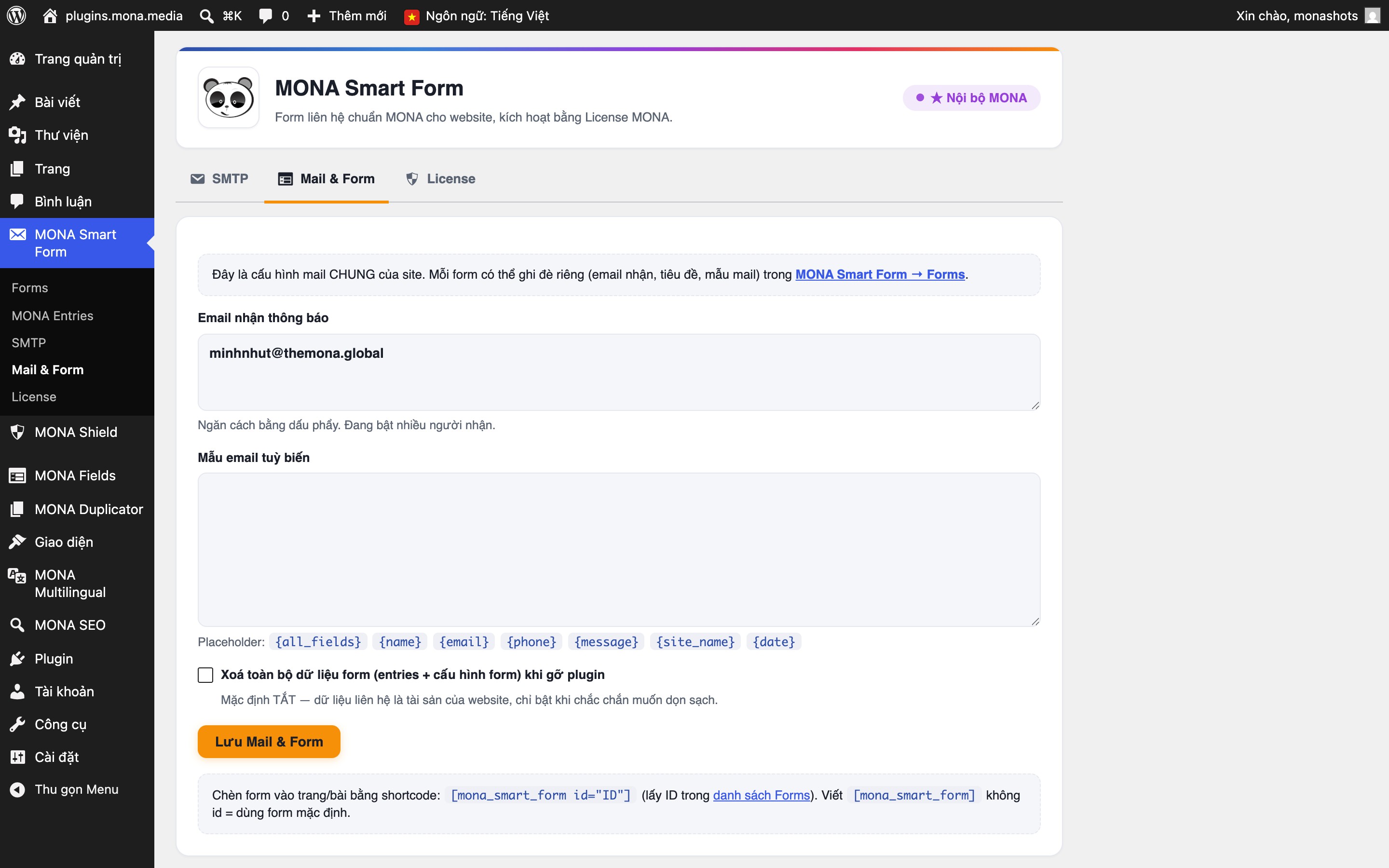Click the plus icon for Thêm mới
This screenshot has height=868, width=1389.
tap(313, 15)
